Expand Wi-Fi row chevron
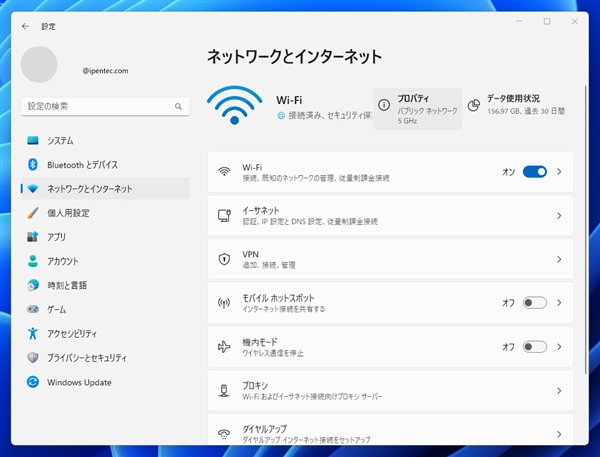The width and height of the screenshot is (600, 457). pos(559,172)
